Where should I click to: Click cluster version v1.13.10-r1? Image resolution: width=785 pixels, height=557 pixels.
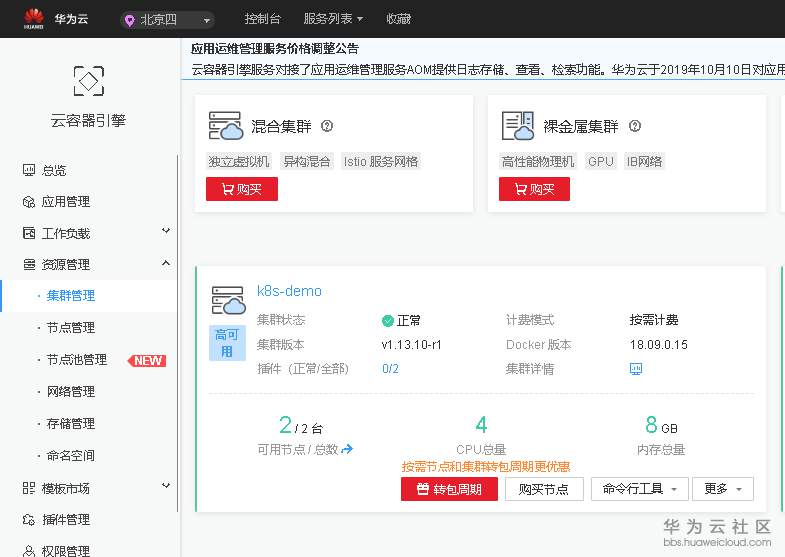[412, 345]
